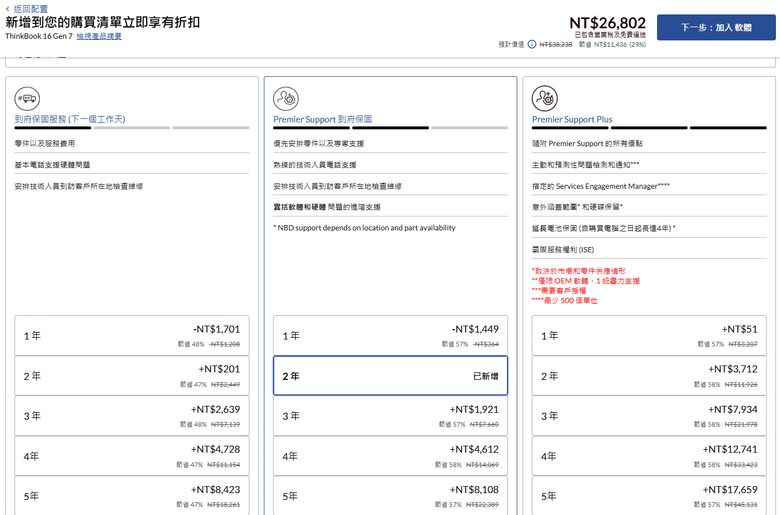The width and height of the screenshot is (780, 515).
Task: Select 3年 Premier Support Plus +NT$7,934 option
Action: click(x=649, y=416)
